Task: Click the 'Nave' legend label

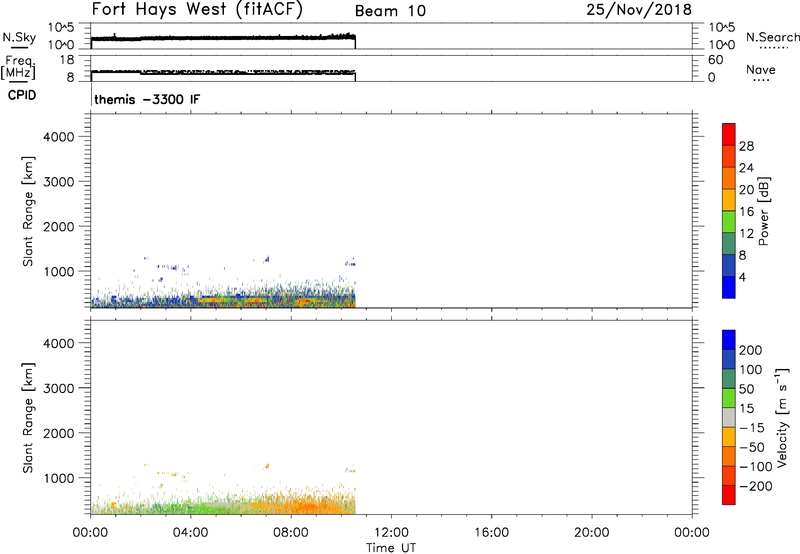Action: click(761, 69)
